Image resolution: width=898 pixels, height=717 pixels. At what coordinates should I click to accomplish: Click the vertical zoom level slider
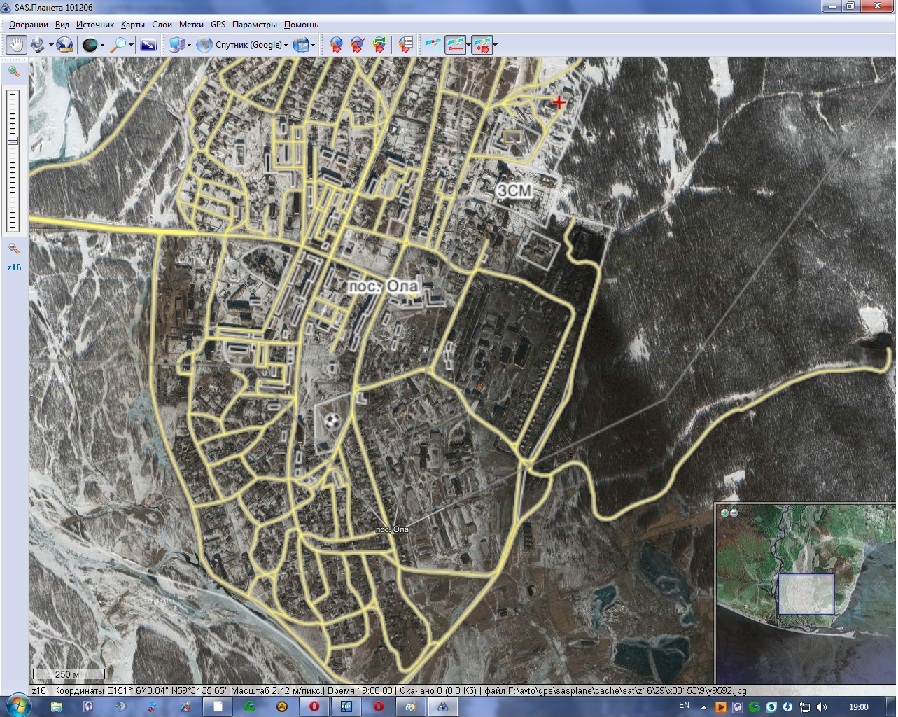coord(13,160)
